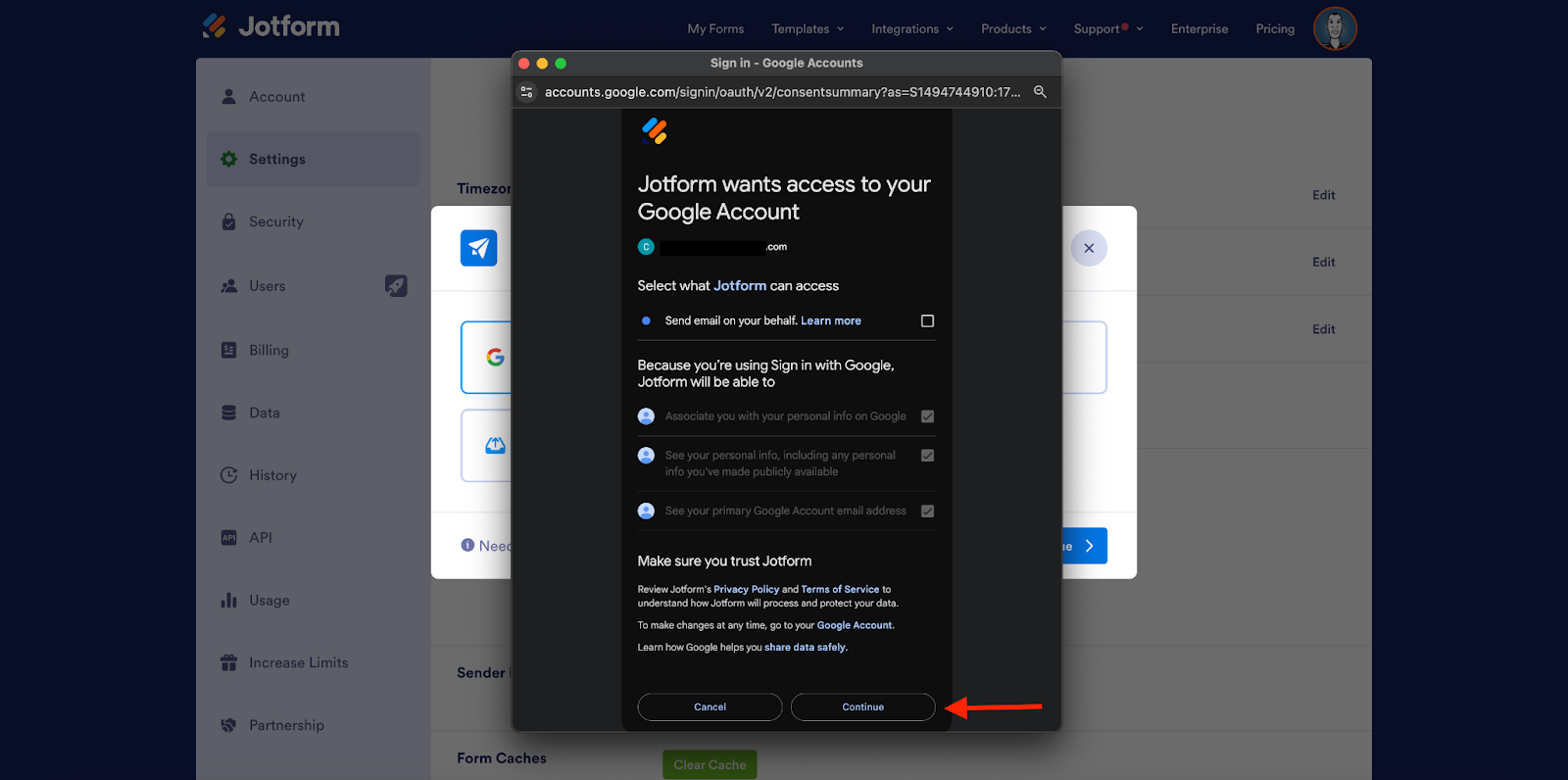This screenshot has width=1568, height=780.
Task: Click the teal account avatar in consent popup
Action: click(646, 247)
